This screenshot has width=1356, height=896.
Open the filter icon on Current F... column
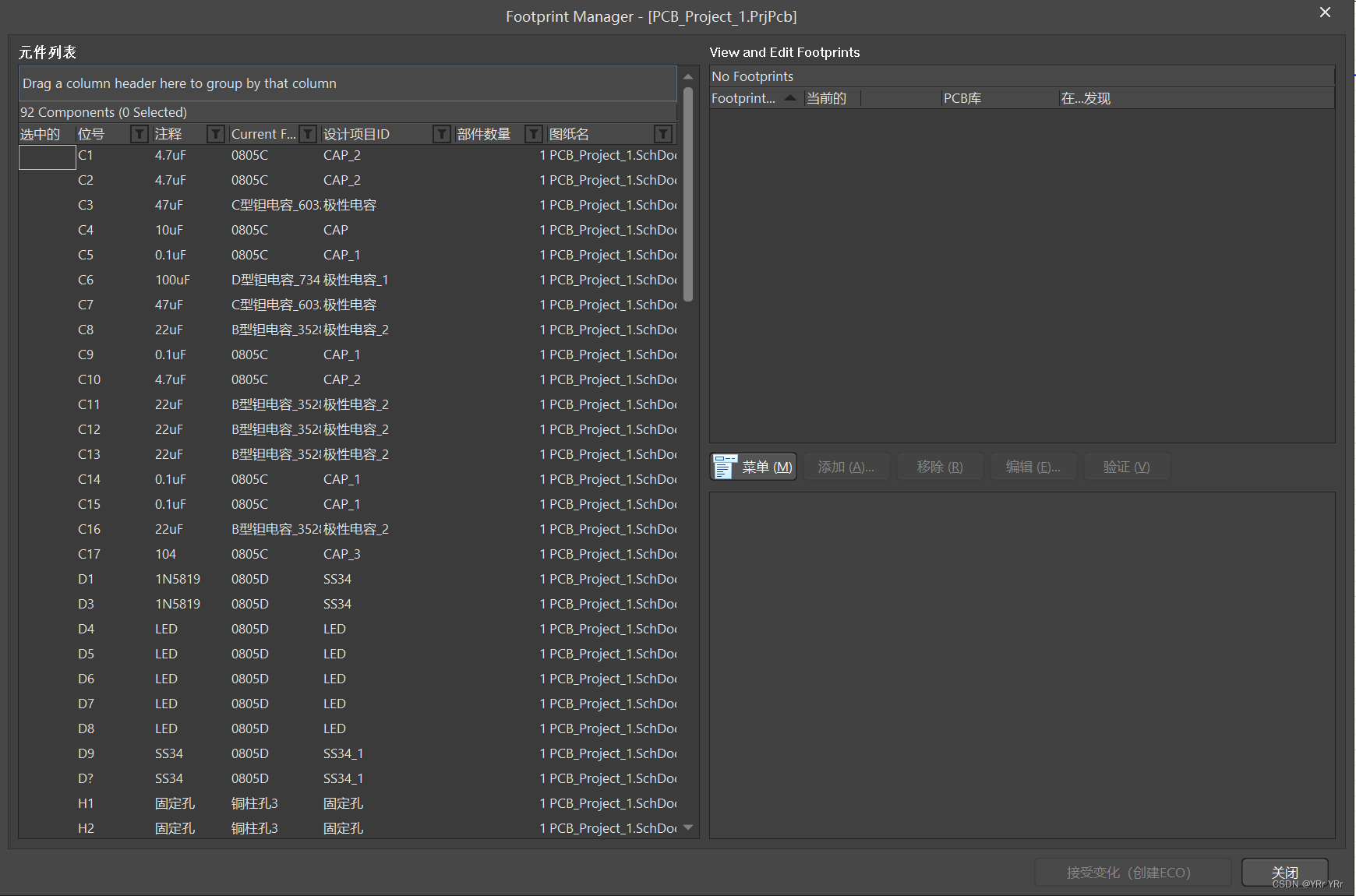point(309,134)
